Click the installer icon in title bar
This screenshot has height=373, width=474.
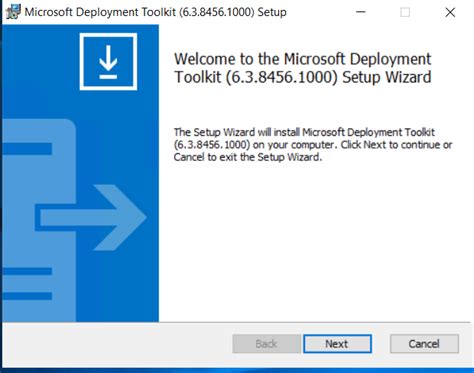tap(13, 12)
